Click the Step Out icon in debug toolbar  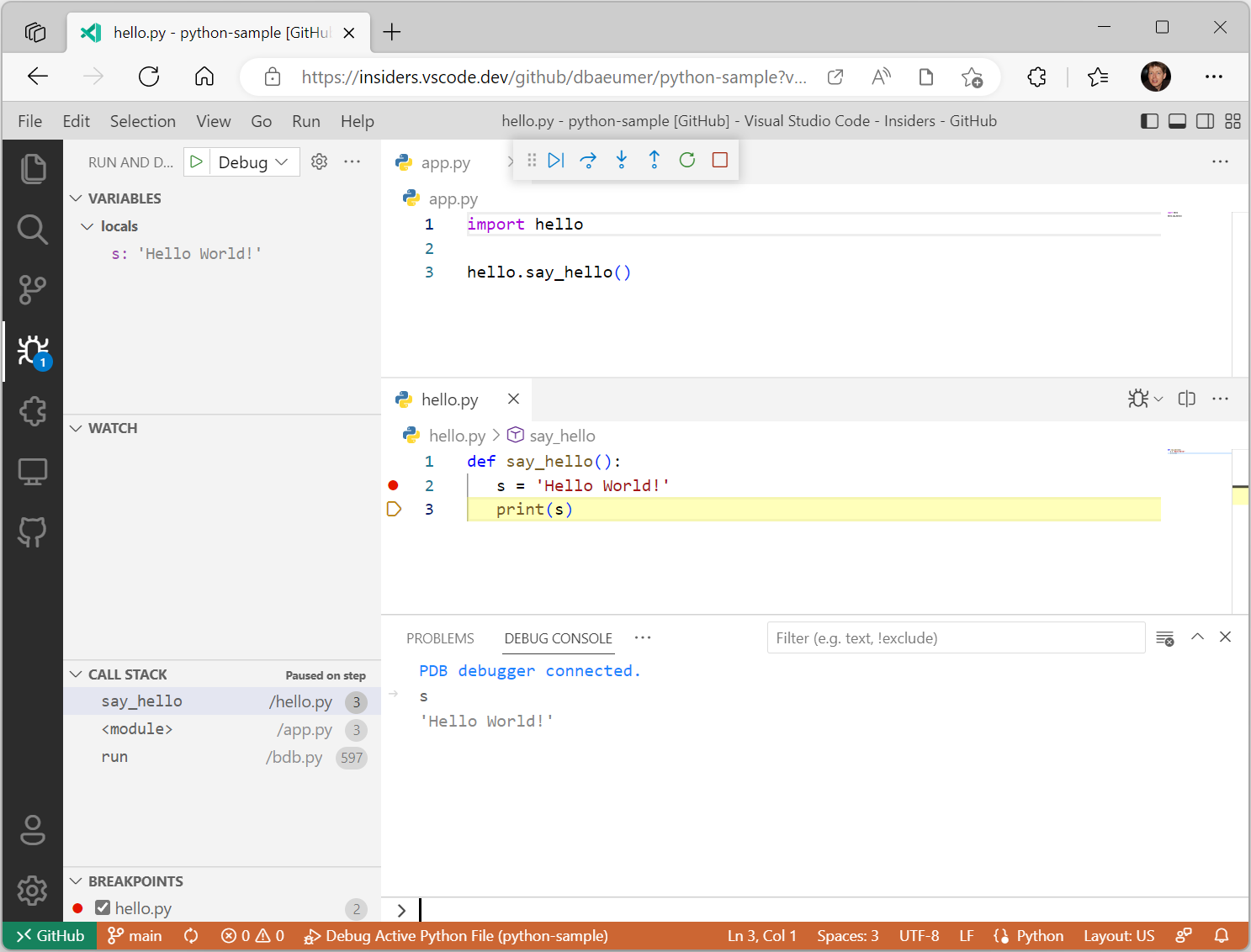coord(654,160)
